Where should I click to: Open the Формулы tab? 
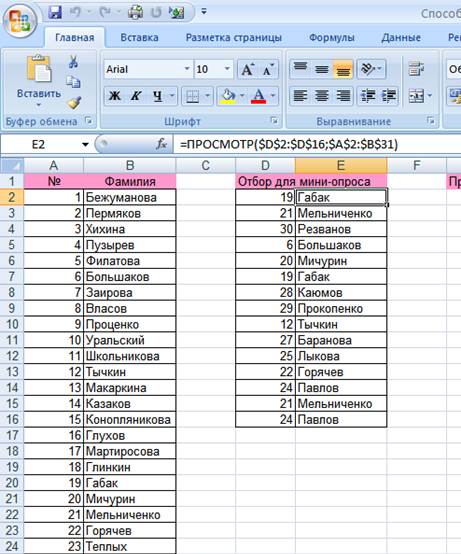[332, 37]
